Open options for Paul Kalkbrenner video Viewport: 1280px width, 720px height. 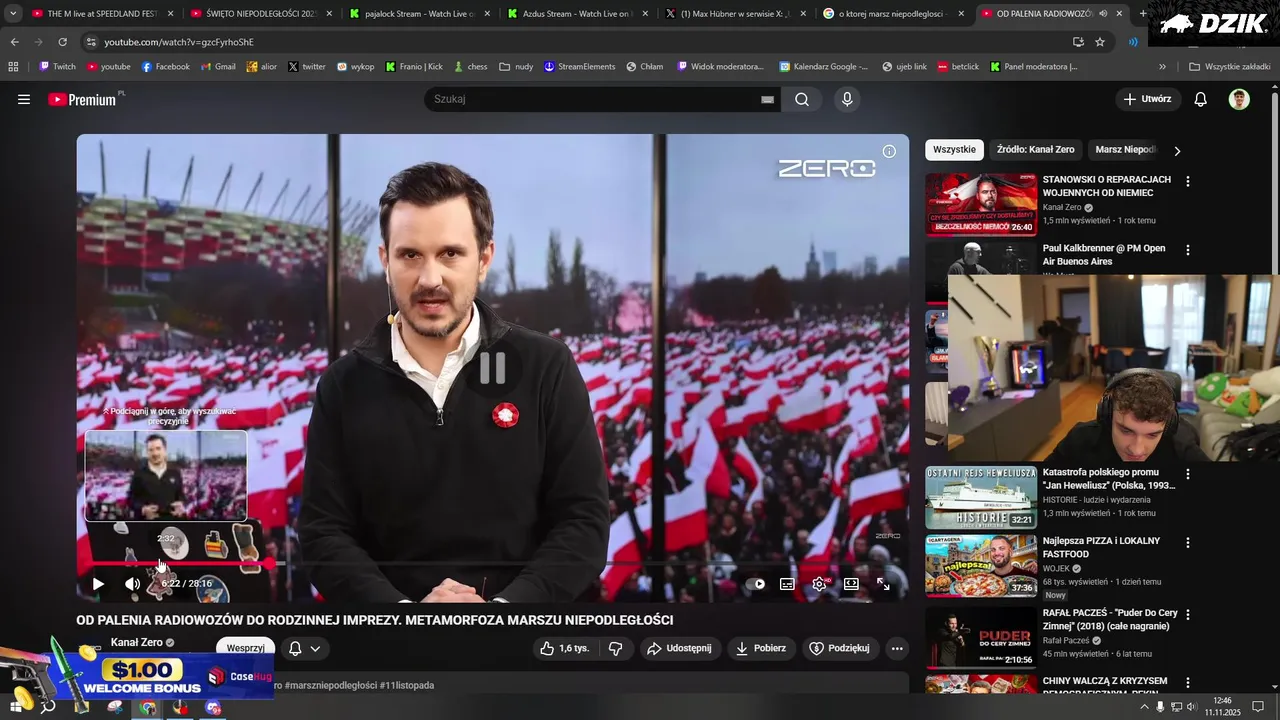point(1188,249)
